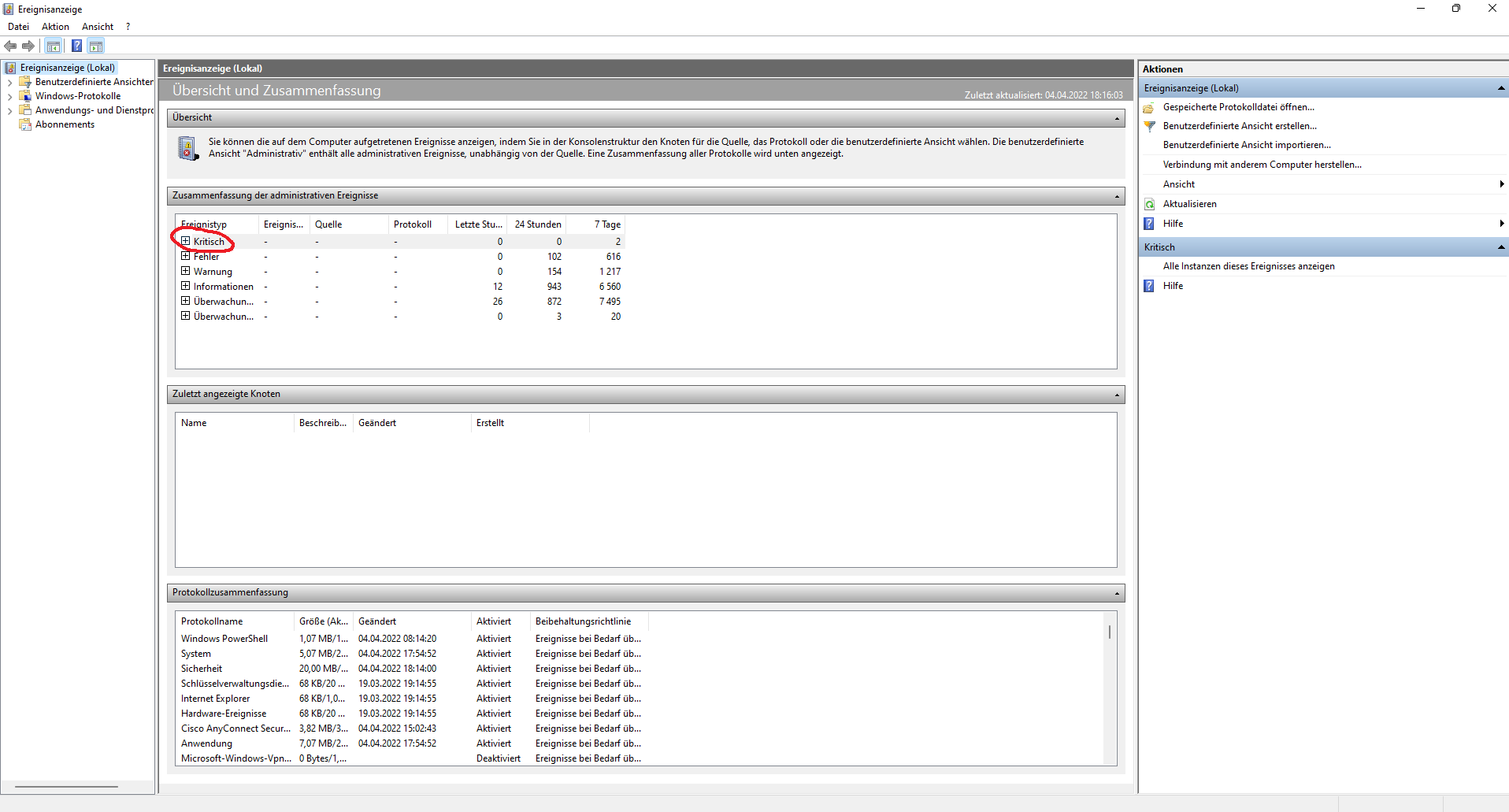Image resolution: width=1509 pixels, height=812 pixels.
Task: Collapse the Übersicht section
Action: [1117, 118]
